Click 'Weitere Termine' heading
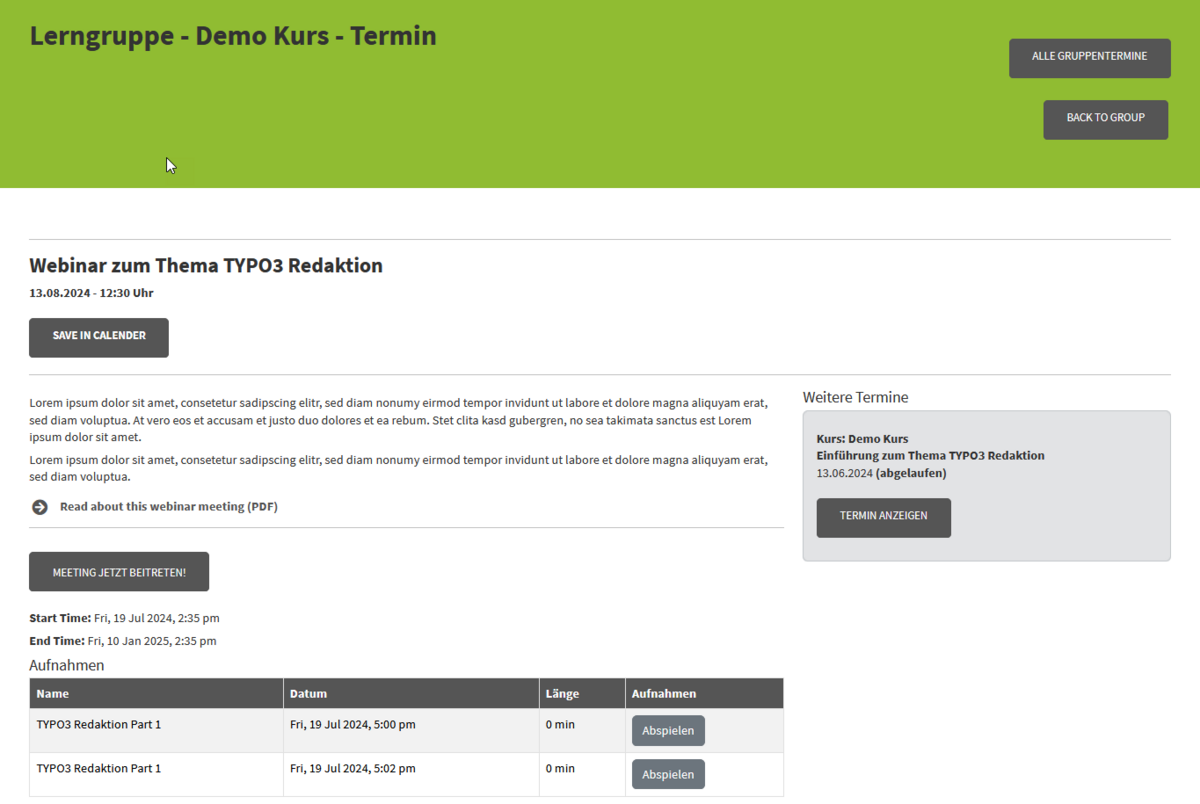This screenshot has height=804, width=1200. click(855, 397)
